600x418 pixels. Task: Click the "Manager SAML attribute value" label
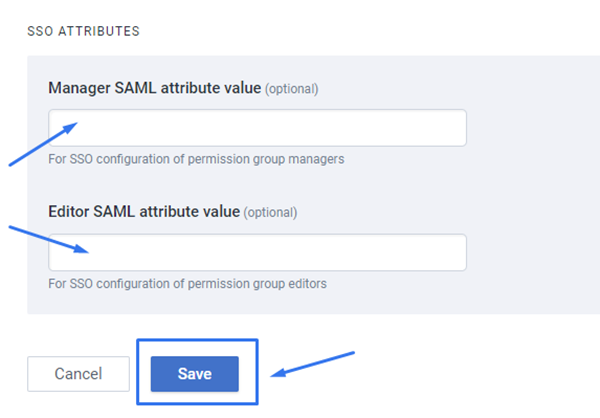154,88
